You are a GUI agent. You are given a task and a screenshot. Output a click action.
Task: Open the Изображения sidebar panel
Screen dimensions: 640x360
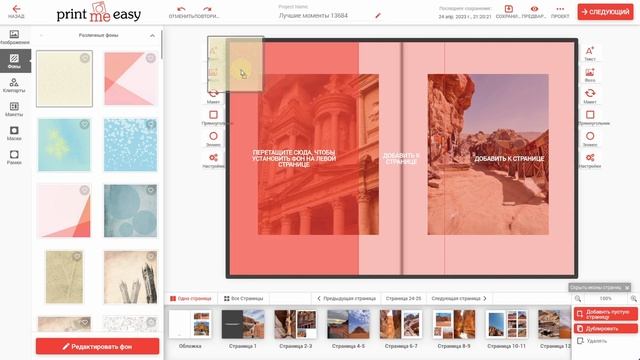[14, 37]
